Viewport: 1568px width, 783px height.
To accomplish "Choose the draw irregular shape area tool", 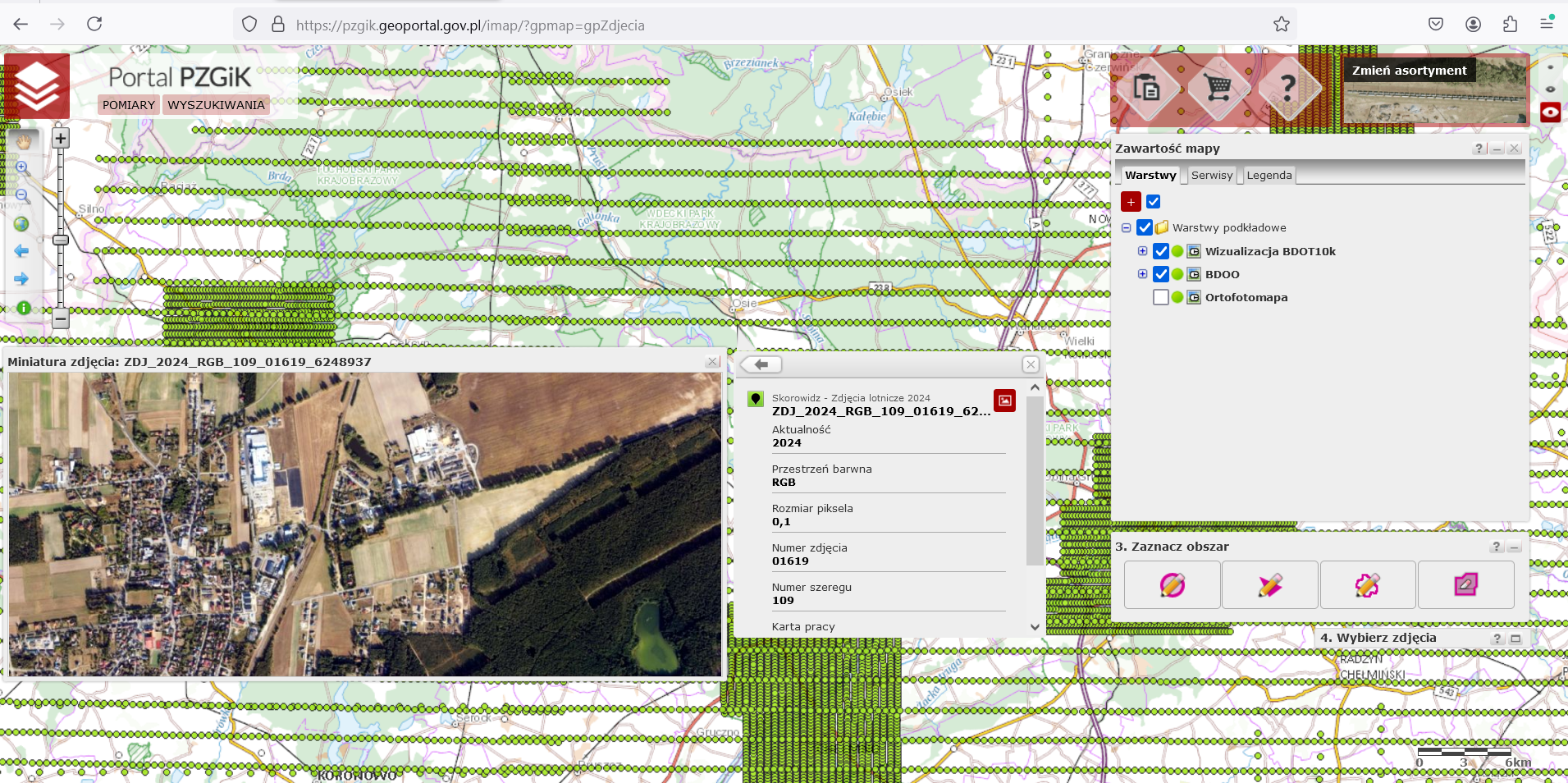I will click(x=1367, y=585).
